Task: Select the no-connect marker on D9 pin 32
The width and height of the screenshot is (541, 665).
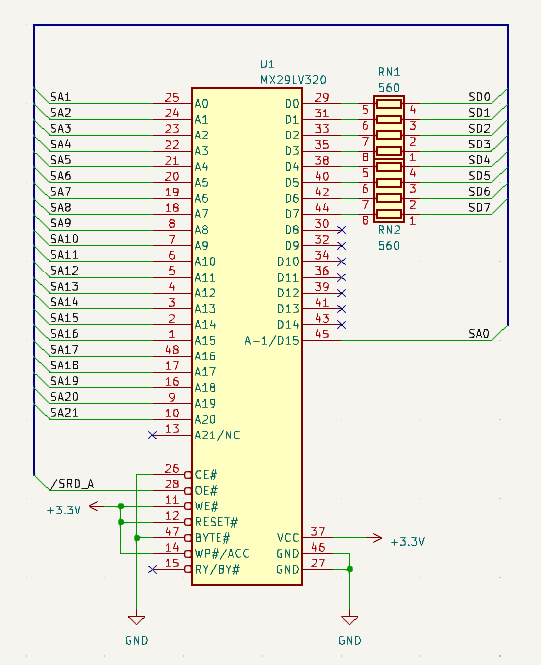Action: 342,246
